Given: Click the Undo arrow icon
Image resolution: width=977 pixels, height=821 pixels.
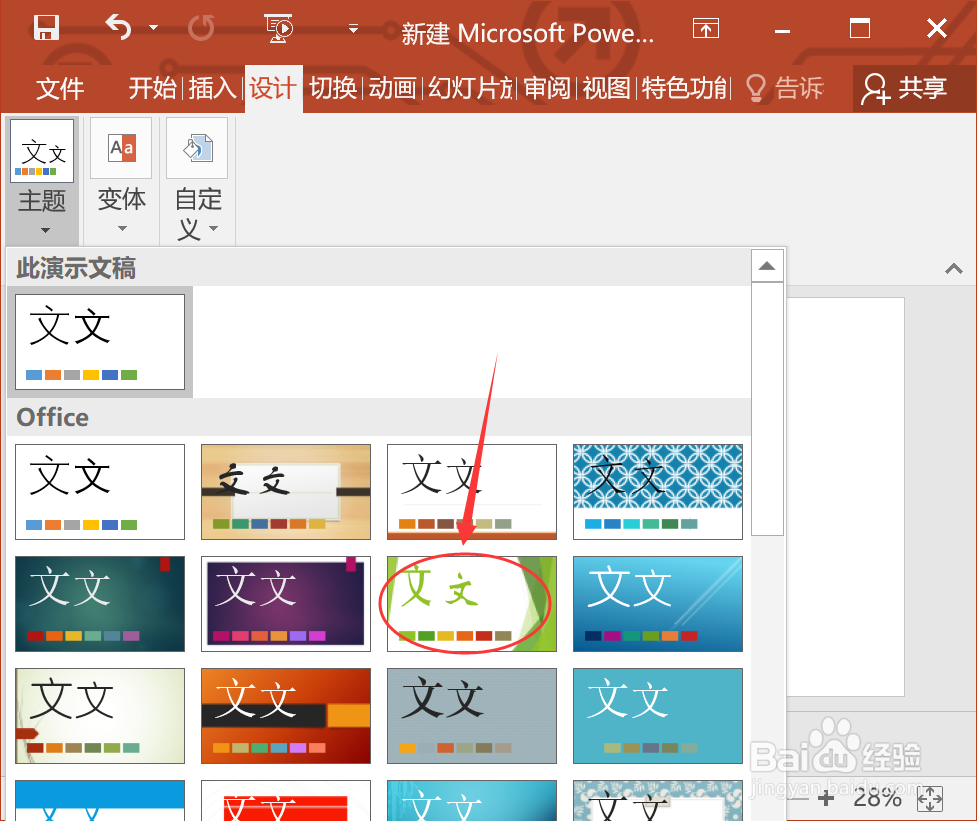Looking at the screenshot, I should pos(118,27).
